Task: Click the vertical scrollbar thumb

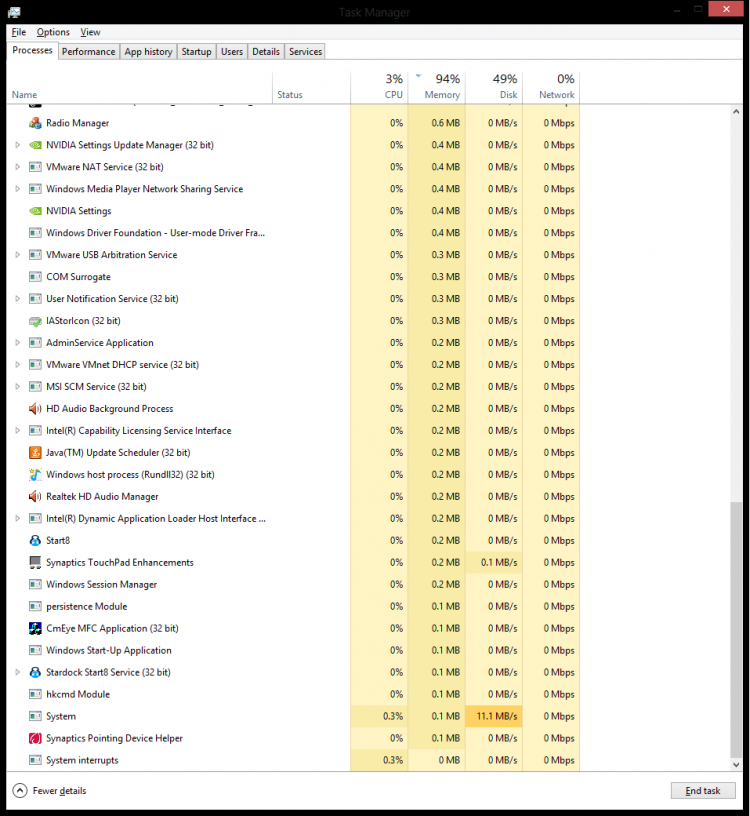Action: pyautogui.click(x=736, y=630)
